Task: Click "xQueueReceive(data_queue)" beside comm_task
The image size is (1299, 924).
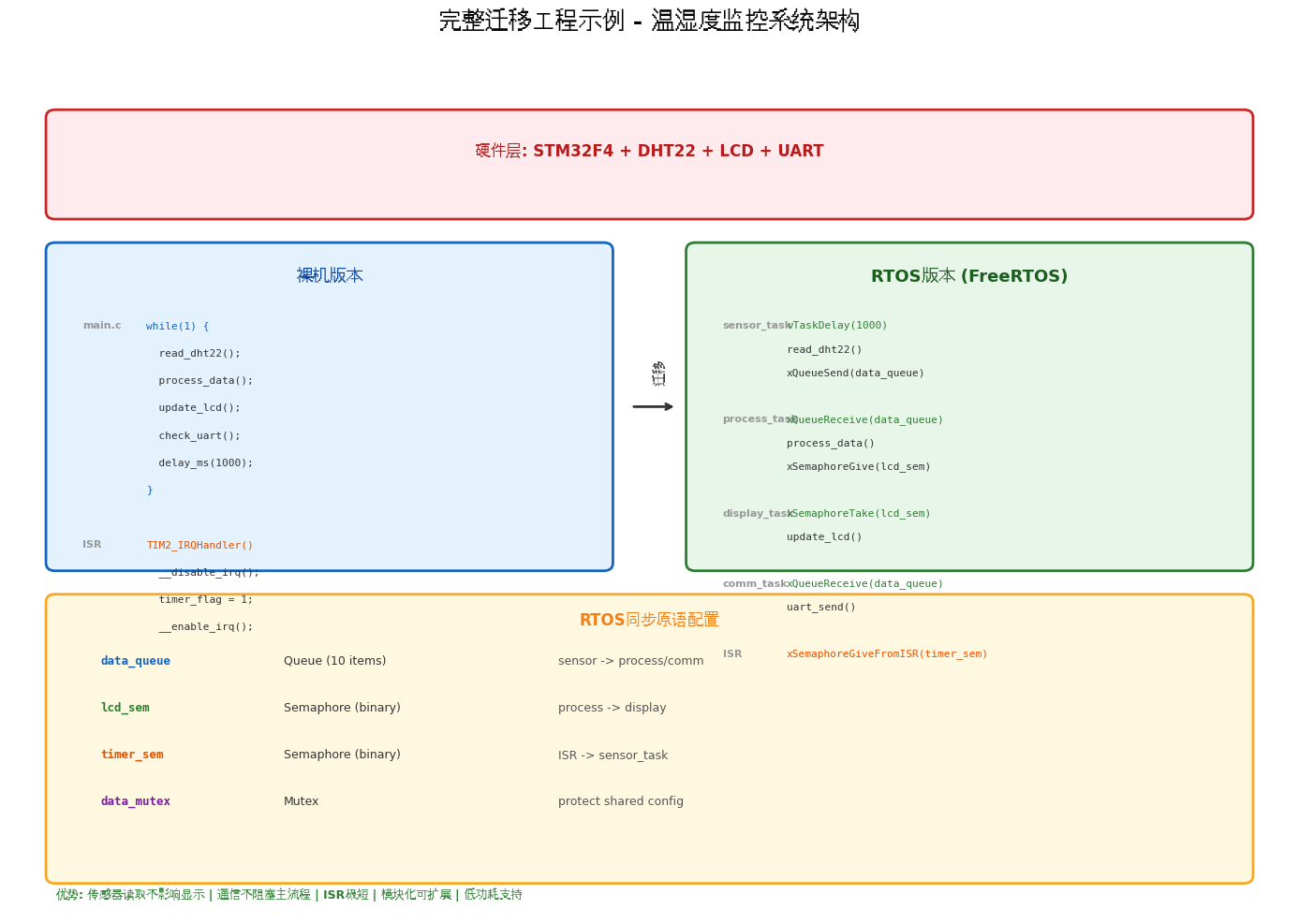Action: (865, 583)
